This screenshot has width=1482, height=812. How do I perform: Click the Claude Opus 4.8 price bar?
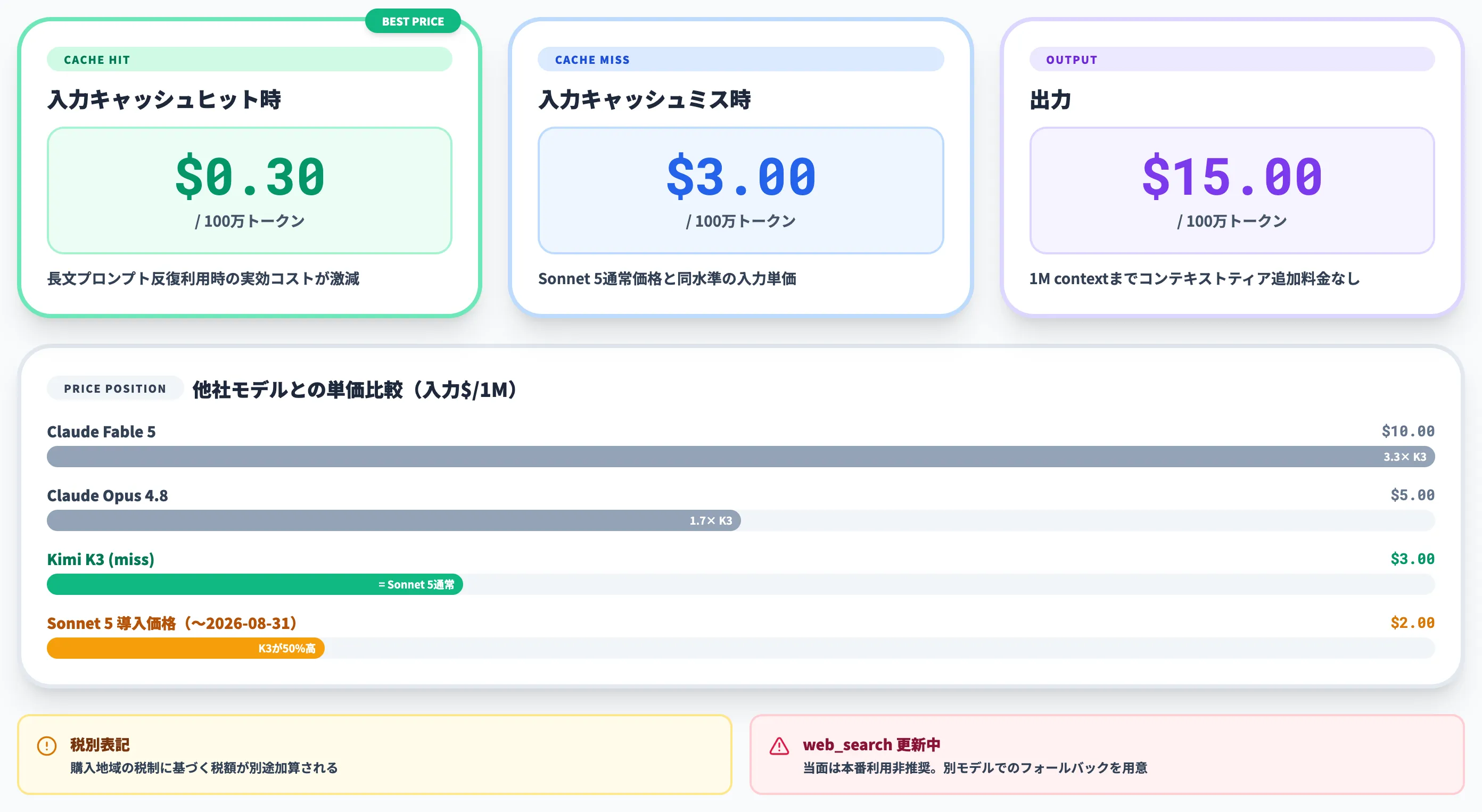tap(393, 520)
